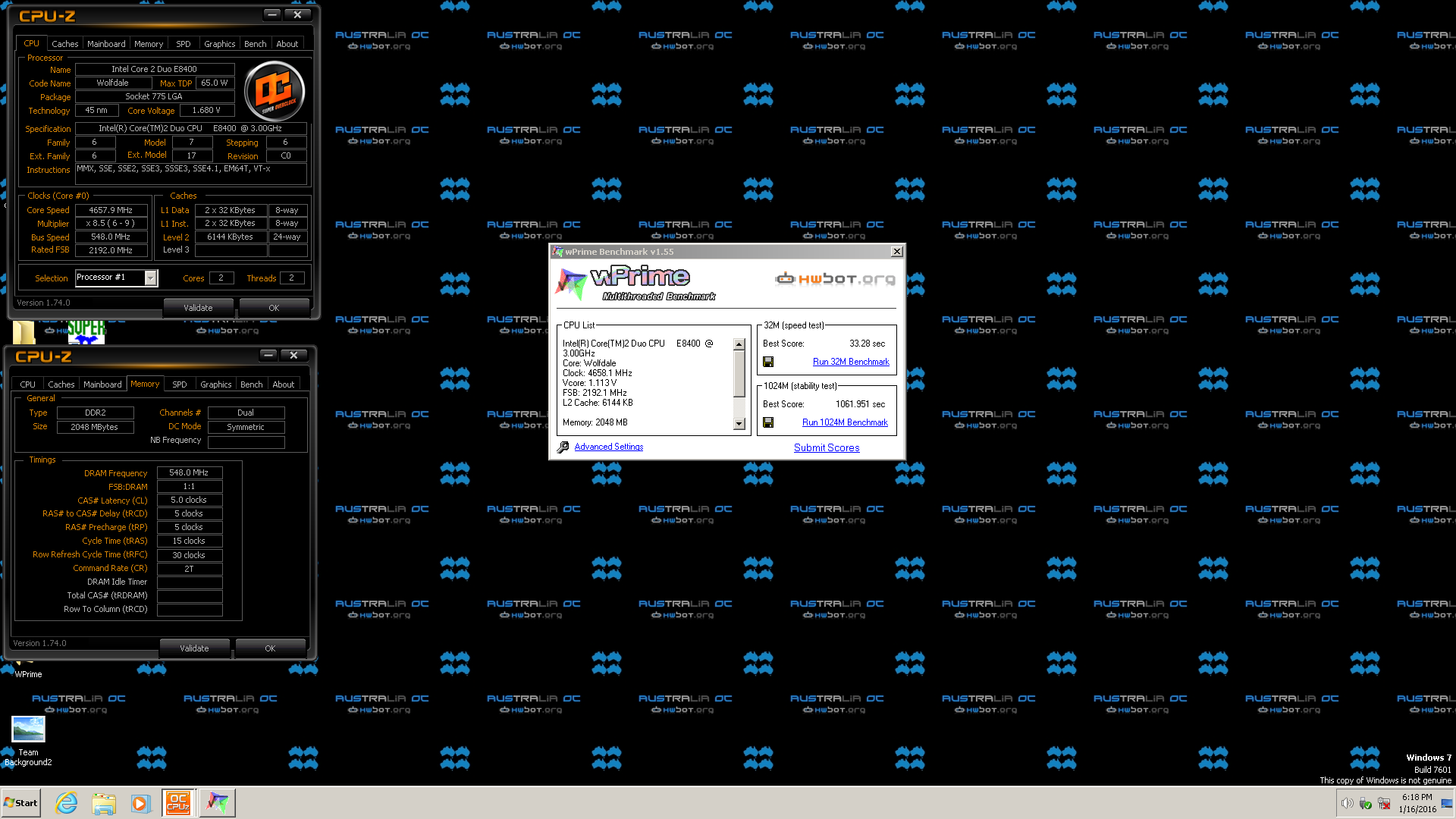Open About tab in upper CPU-Z window
The height and width of the screenshot is (819, 1456).
pos(287,44)
